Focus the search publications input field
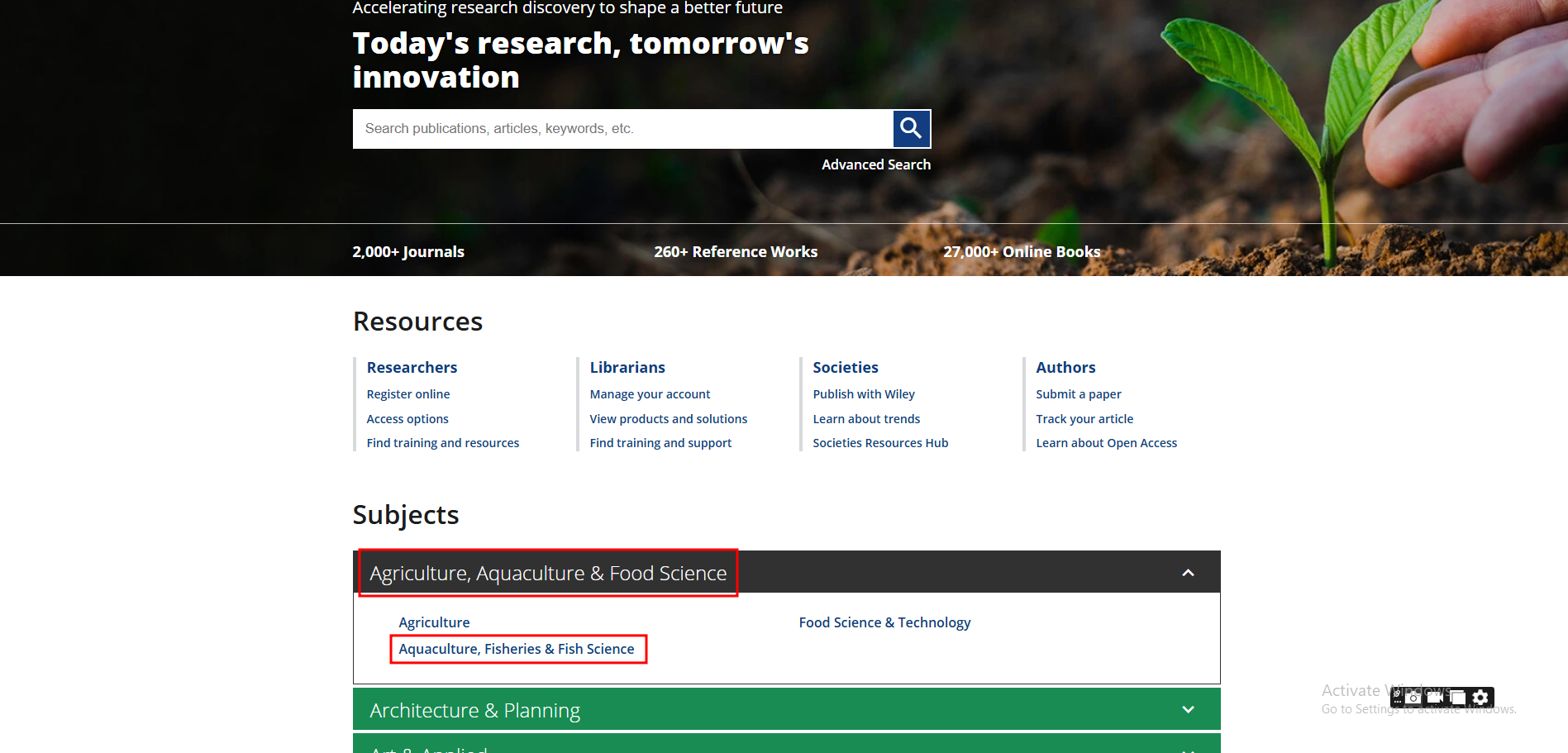The height and width of the screenshot is (753, 1568). point(622,129)
